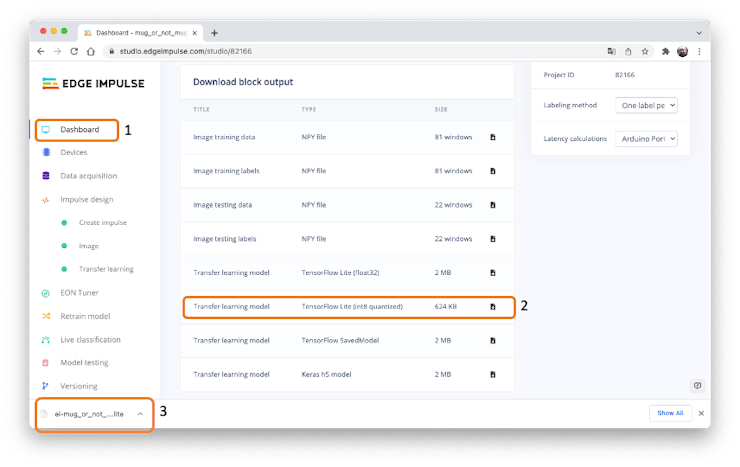Open Chrome three-dot menu
Image resolution: width=740 pixels, height=467 pixels.
[x=699, y=51]
